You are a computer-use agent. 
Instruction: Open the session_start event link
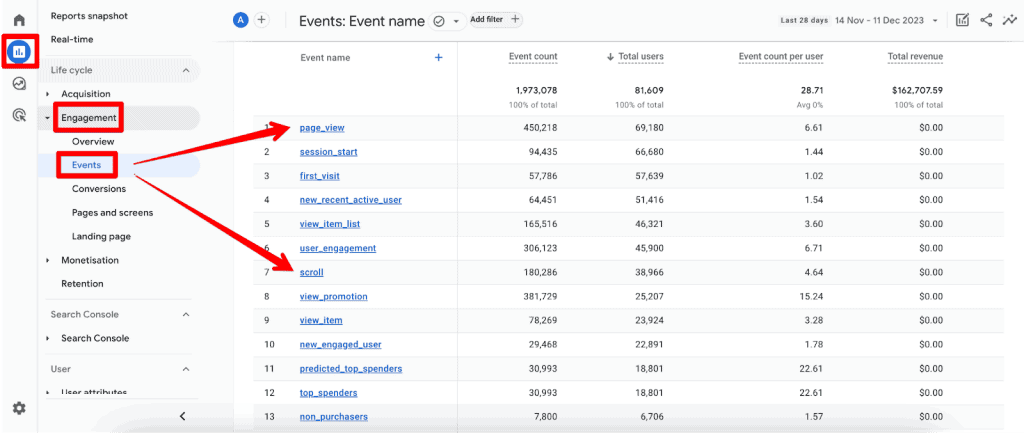tap(328, 152)
